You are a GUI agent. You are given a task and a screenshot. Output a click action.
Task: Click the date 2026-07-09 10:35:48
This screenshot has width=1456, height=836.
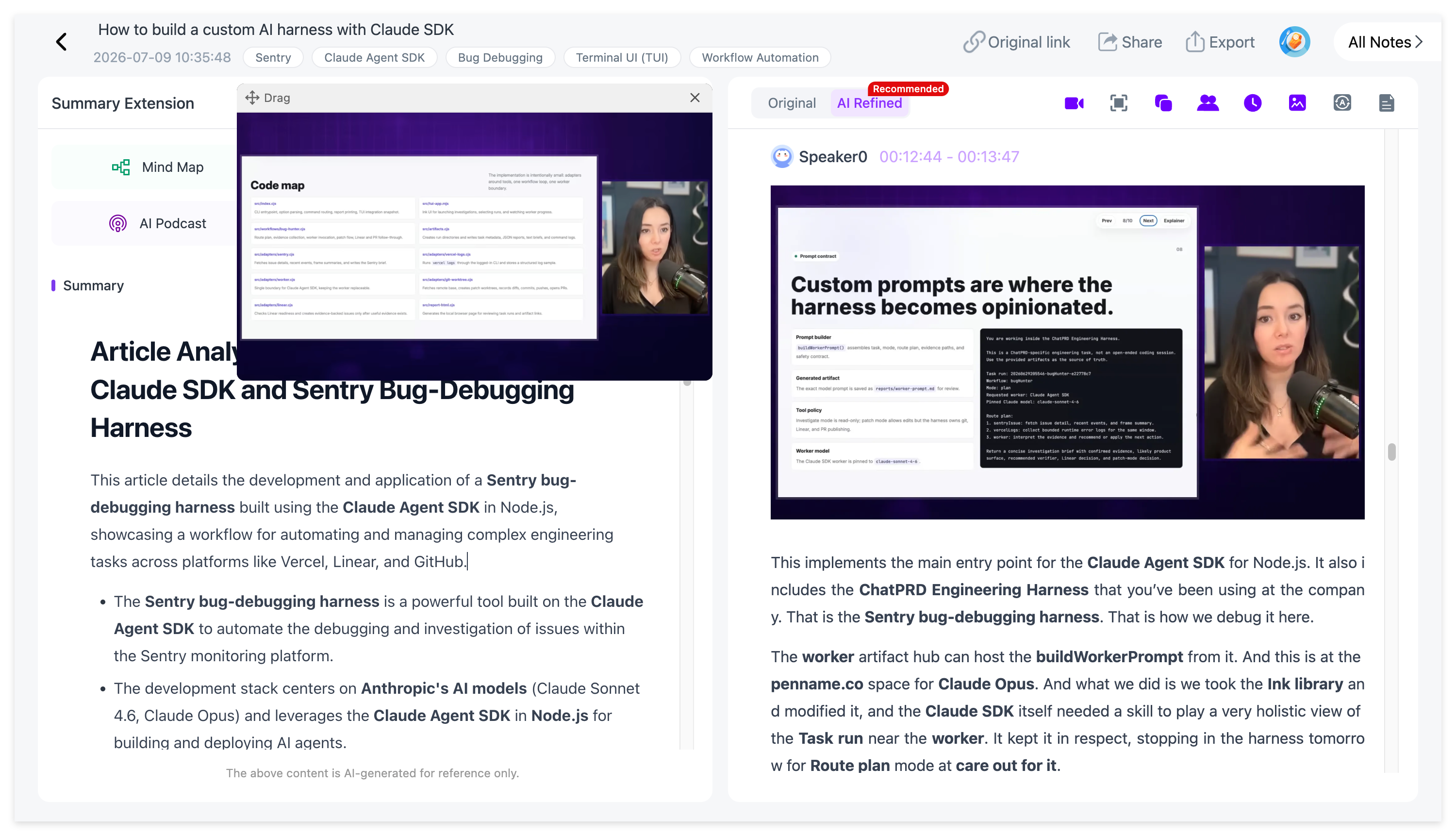(162, 57)
